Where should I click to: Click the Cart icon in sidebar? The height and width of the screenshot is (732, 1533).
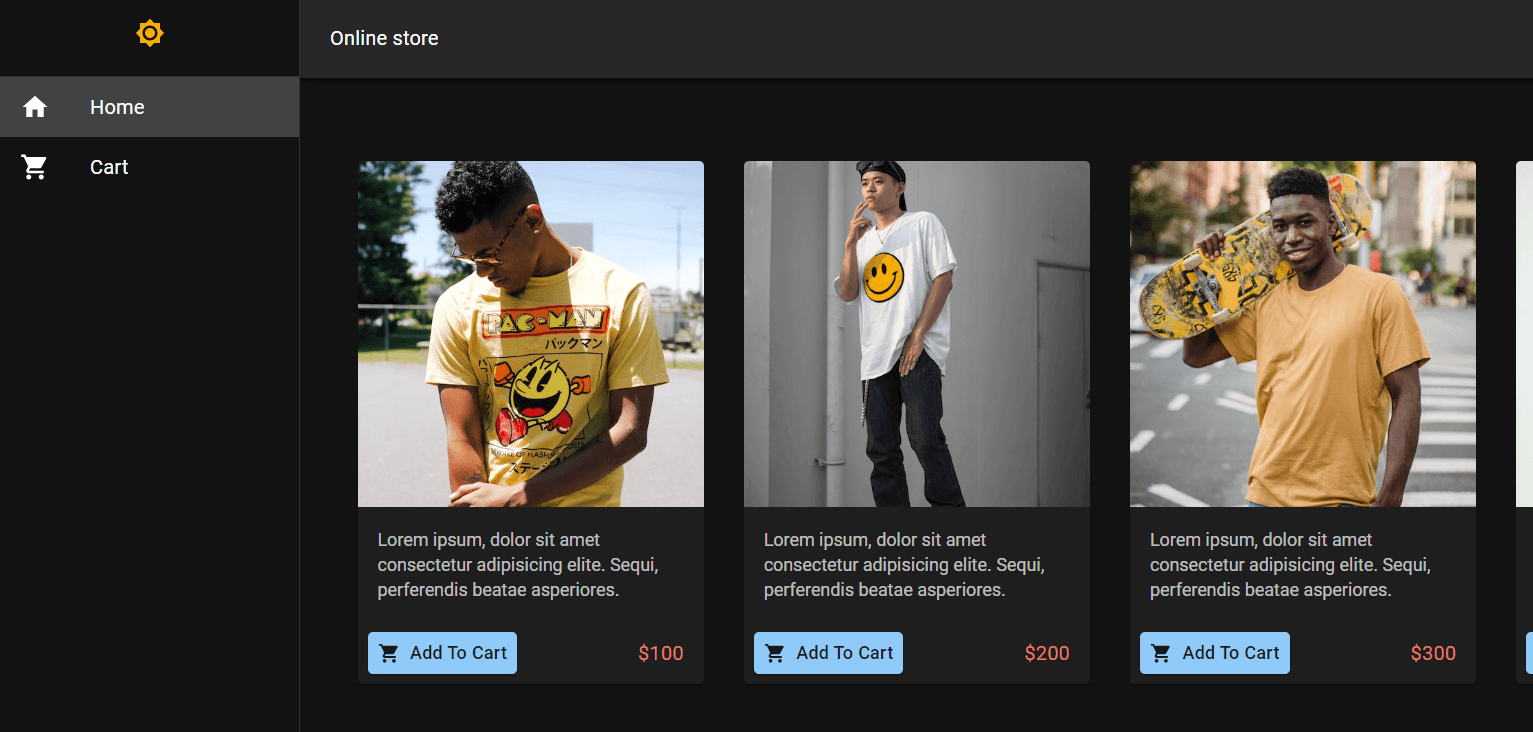coord(35,167)
